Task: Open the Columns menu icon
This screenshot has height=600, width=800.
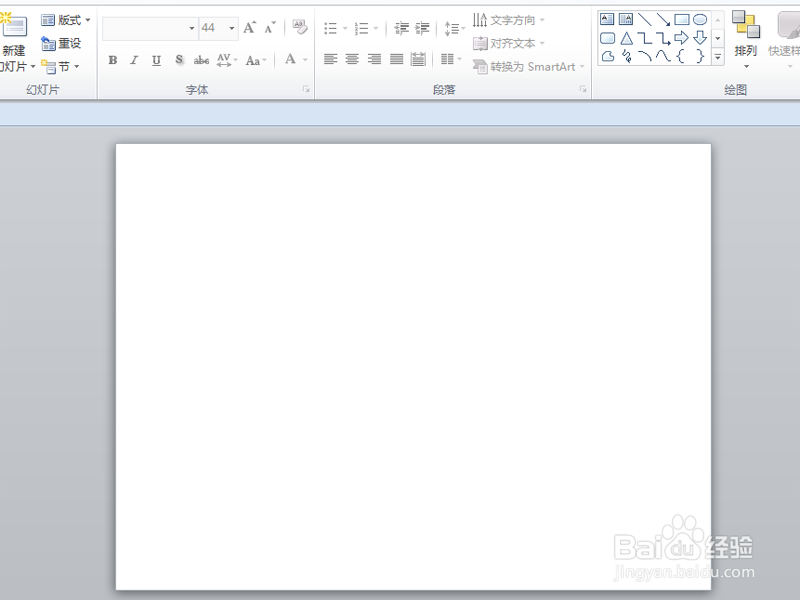Action: pyautogui.click(x=451, y=60)
